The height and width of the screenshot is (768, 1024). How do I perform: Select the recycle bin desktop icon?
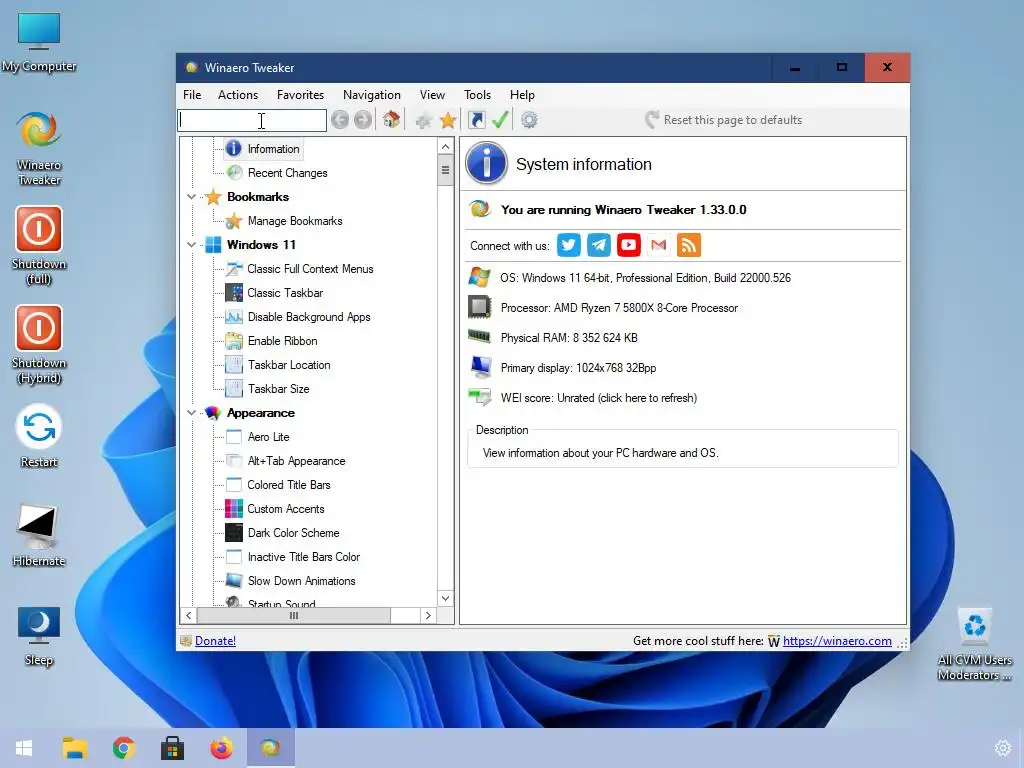(975, 644)
